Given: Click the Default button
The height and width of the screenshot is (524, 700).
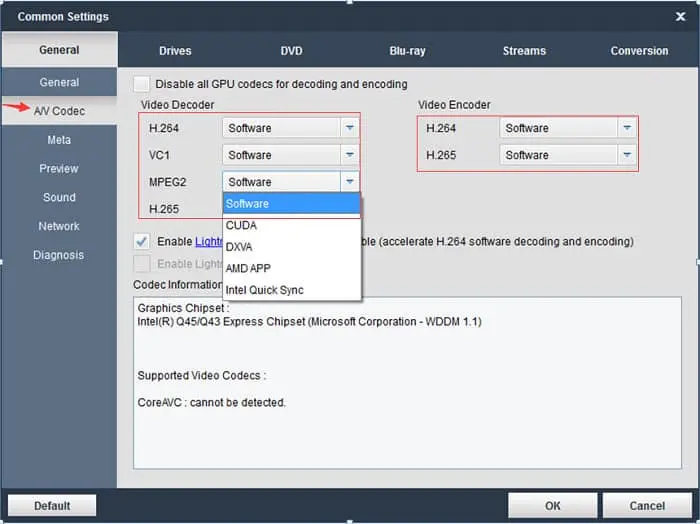Looking at the screenshot, I should tap(52, 505).
